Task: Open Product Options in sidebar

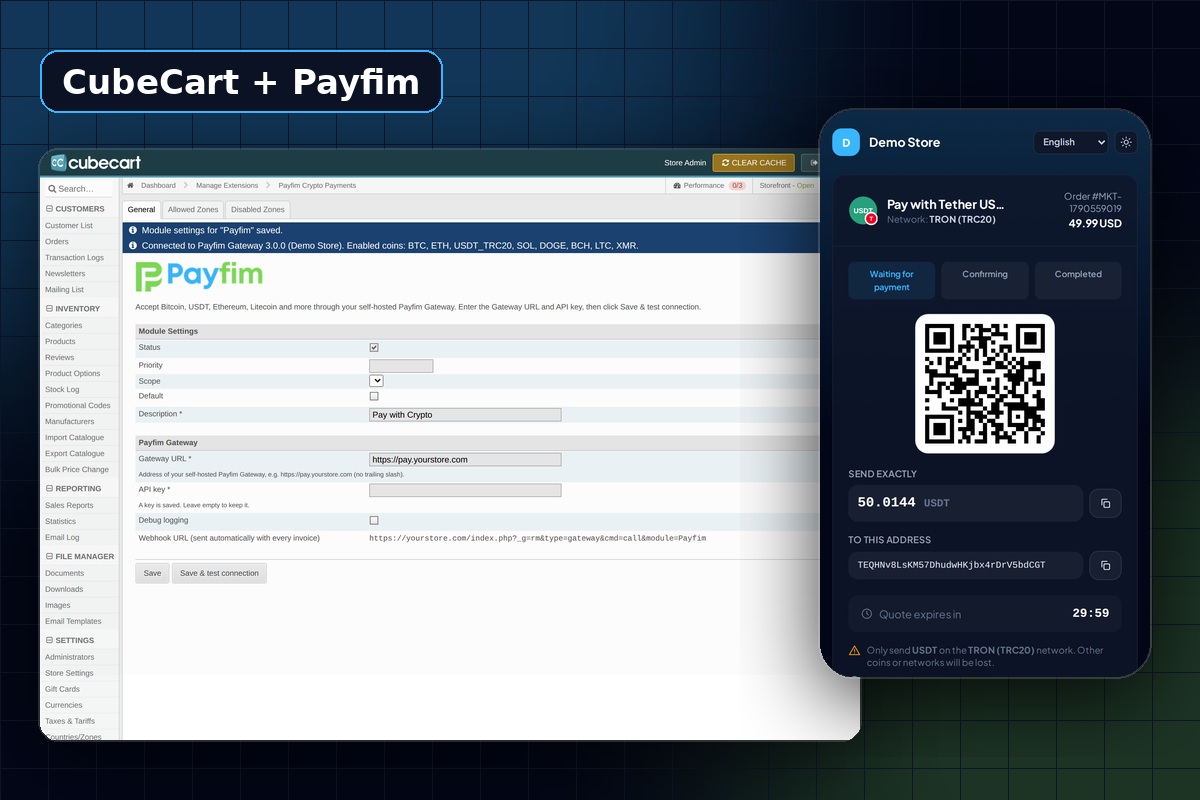Action: click(73, 374)
